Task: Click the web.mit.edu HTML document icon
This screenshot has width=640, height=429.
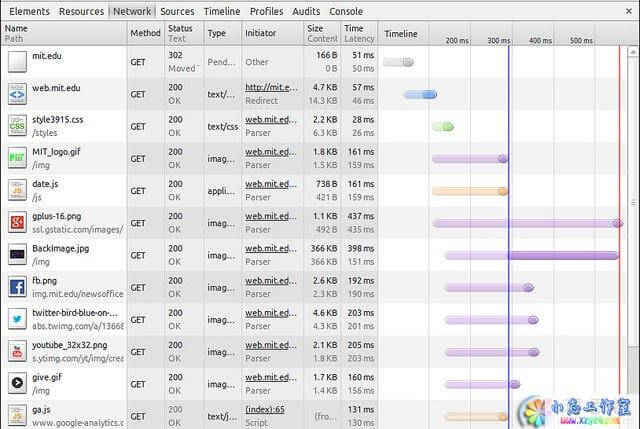Action: tap(17, 94)
